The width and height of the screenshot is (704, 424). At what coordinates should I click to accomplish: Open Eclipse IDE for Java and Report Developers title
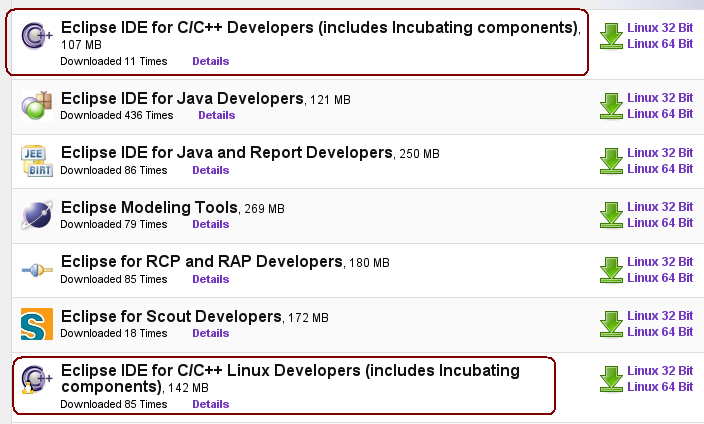[x=226, y=152]
